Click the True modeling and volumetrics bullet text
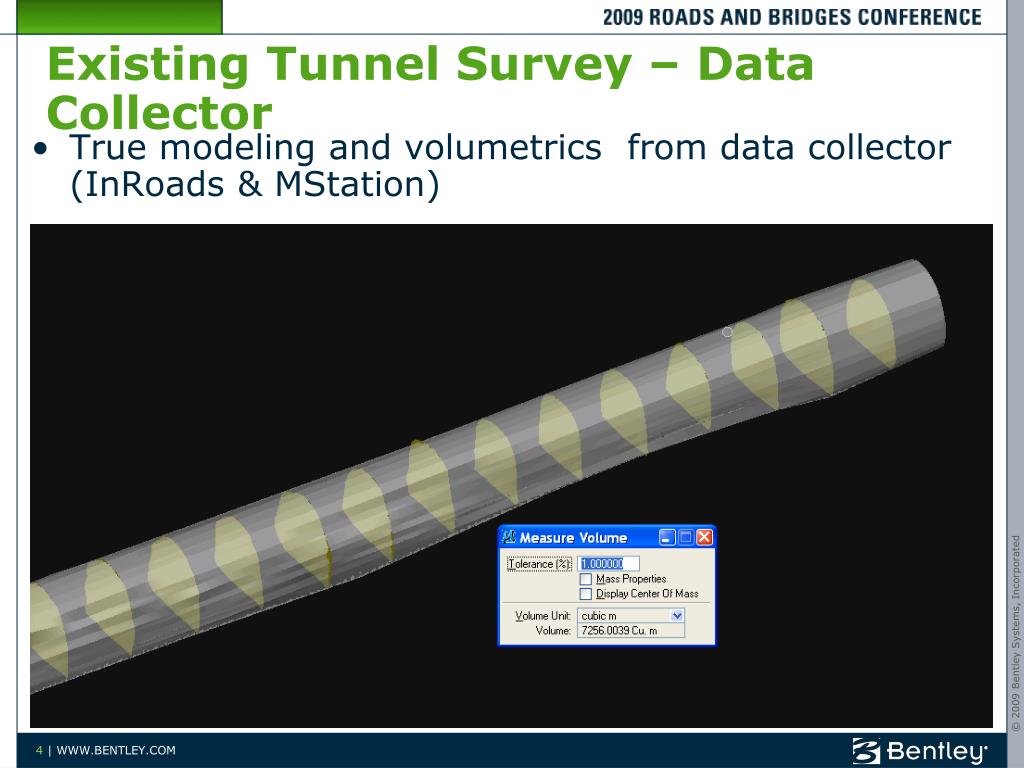Image resolution: width=1024 pixels, height=768 pixels. click(509, 166)
